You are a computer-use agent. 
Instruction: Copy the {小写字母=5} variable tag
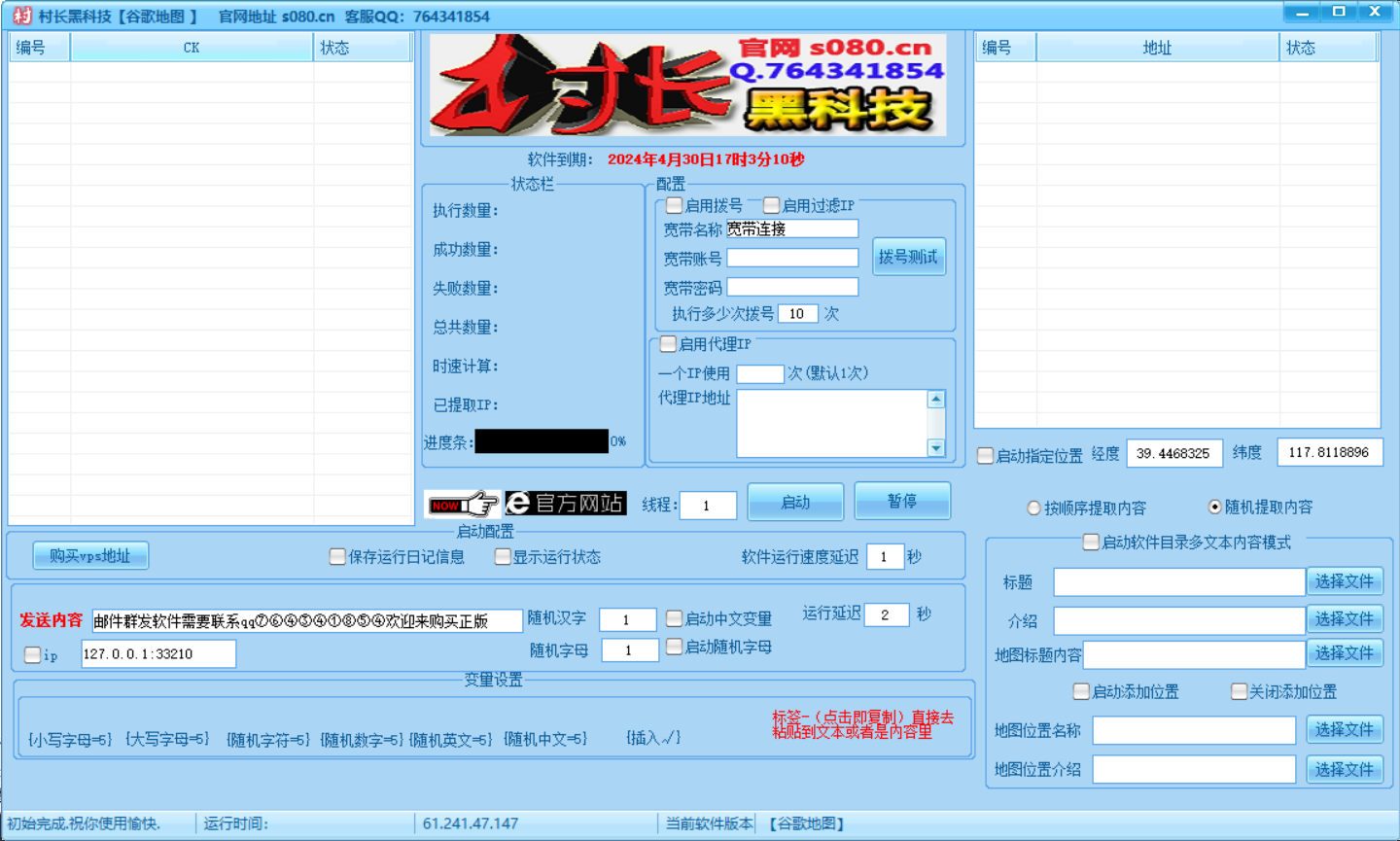point(70,739)
